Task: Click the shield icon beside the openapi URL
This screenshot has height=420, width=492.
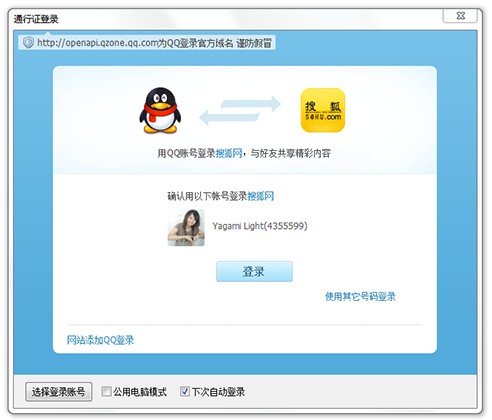Action: (x=28, y=43)
